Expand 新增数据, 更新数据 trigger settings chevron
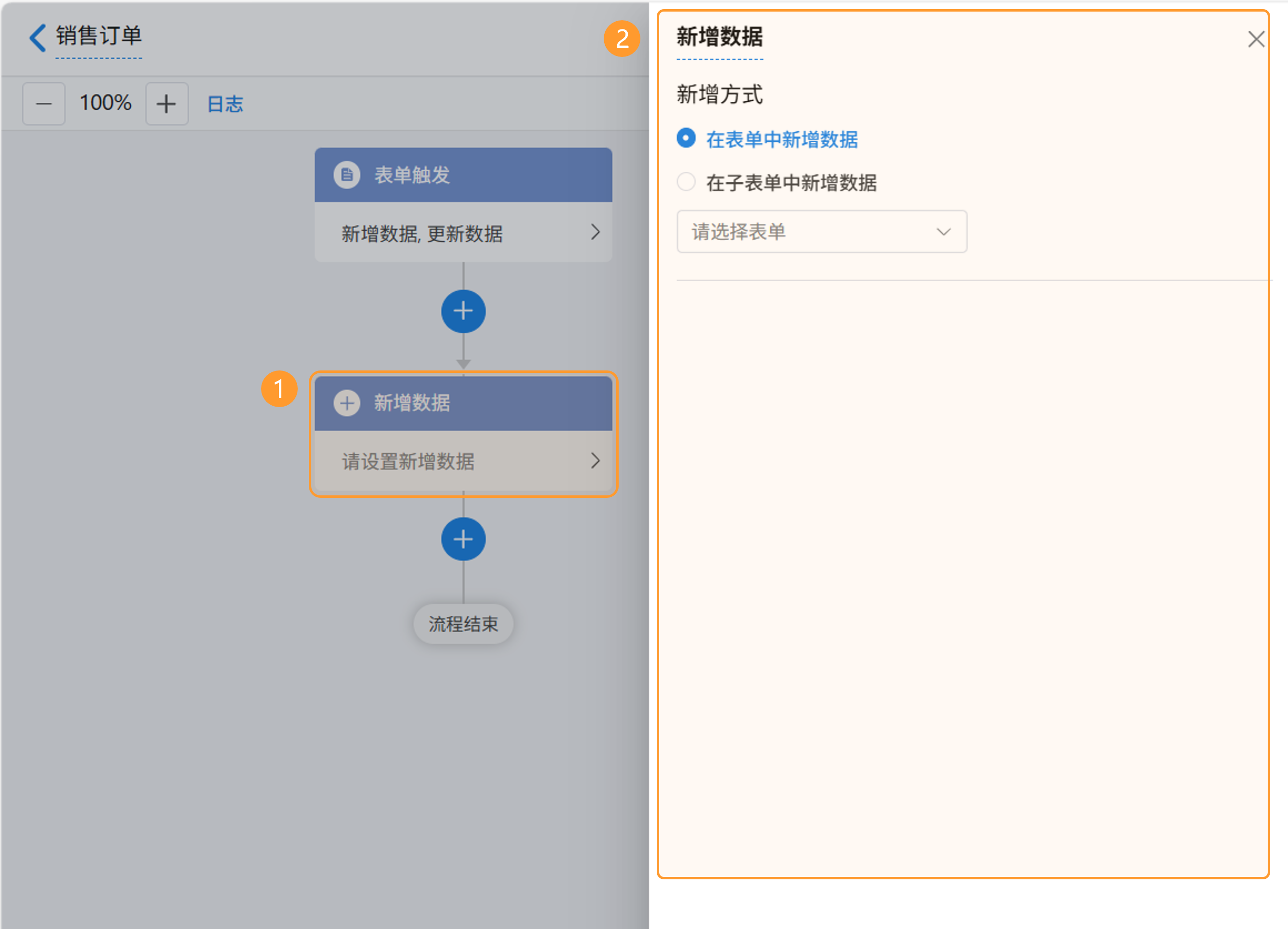The height and width of the screenshot is (929, 1288). (x=595, y=232)
